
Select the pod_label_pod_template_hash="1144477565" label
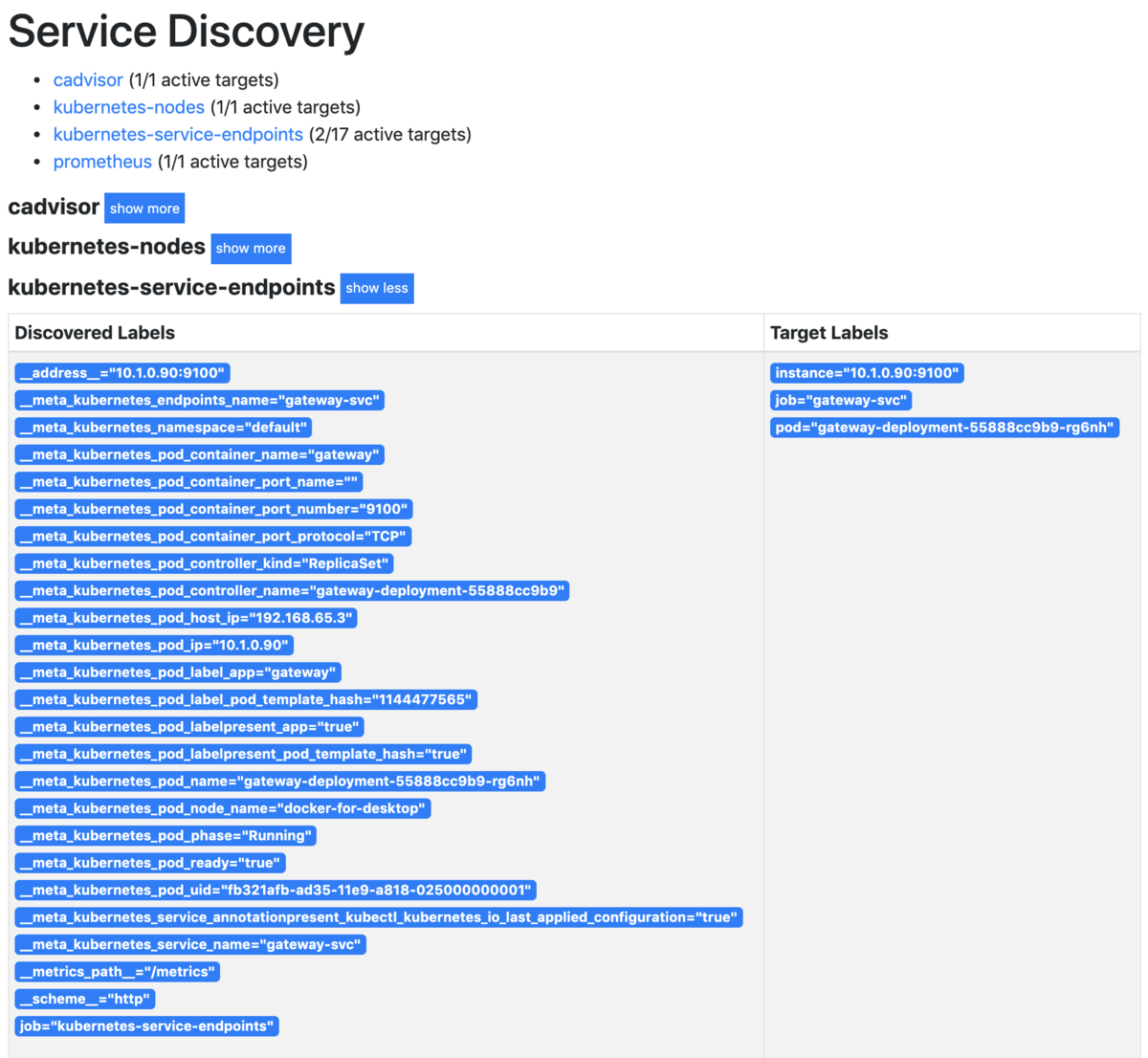pos(246,699)
